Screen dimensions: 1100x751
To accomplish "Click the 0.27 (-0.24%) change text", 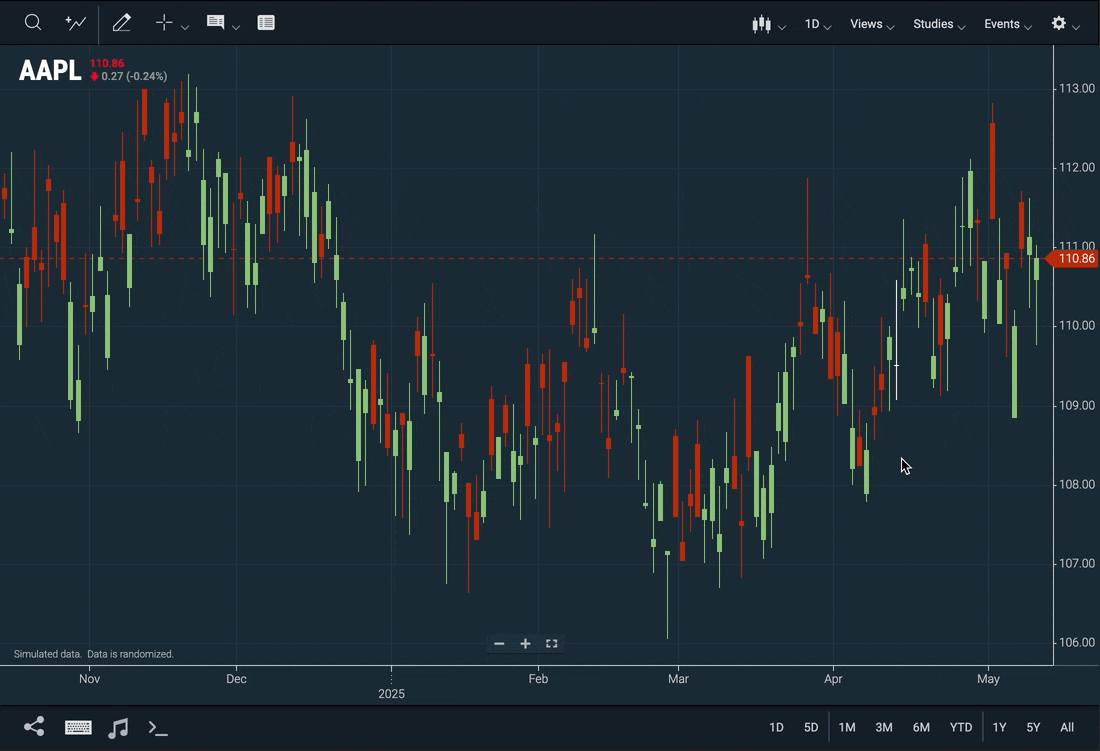I will pos(134,76).
